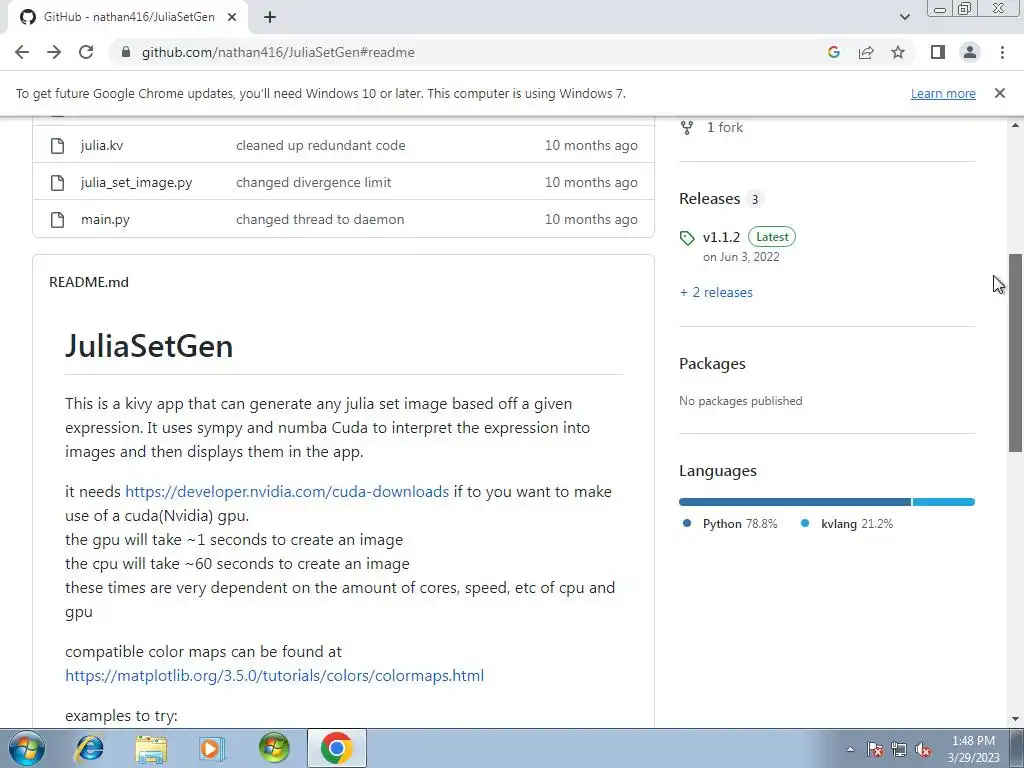Click the file icon beside julia_set_image.py
Image resolution: width=1024 pixels, height=768 pixels.
tap(57, 183)
